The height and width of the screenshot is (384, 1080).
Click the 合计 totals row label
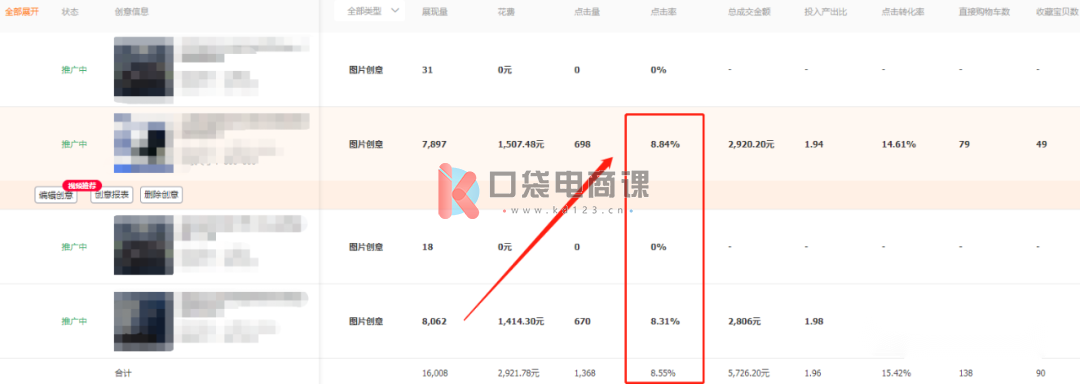tap(123, 373)
